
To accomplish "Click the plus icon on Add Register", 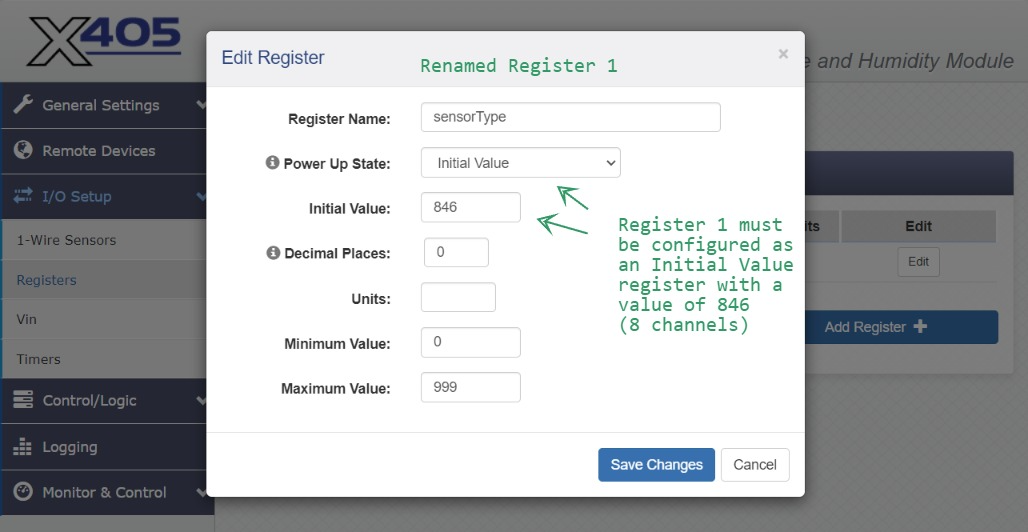I will 920,326.
